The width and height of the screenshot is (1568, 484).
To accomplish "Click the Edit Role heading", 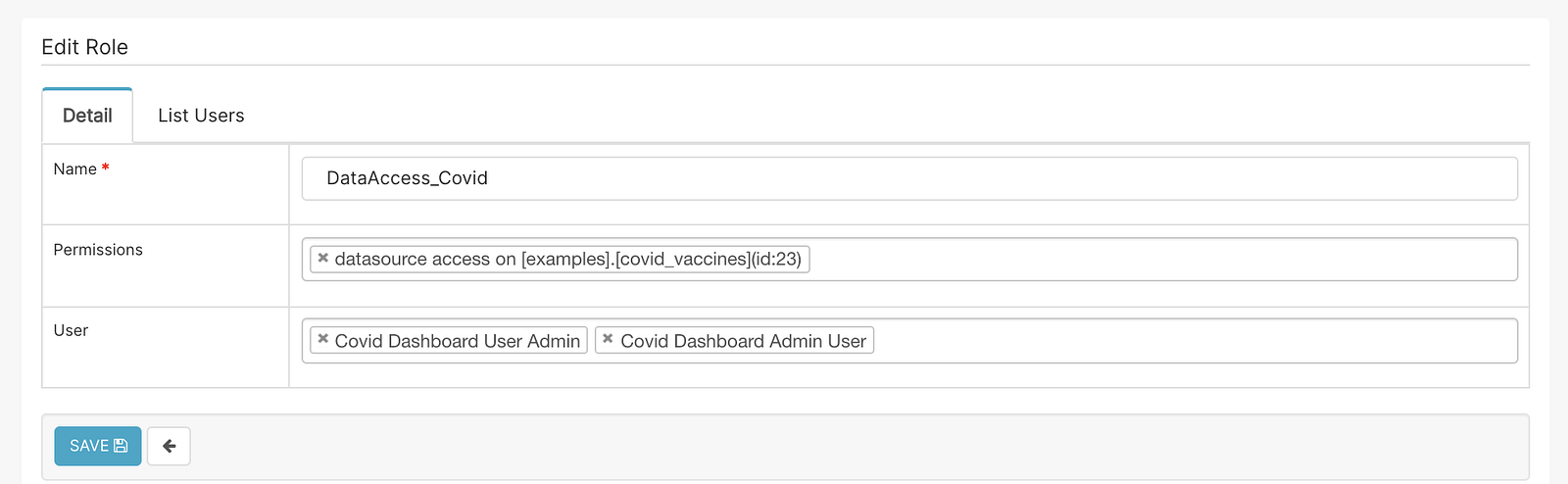I will point(84,47).
